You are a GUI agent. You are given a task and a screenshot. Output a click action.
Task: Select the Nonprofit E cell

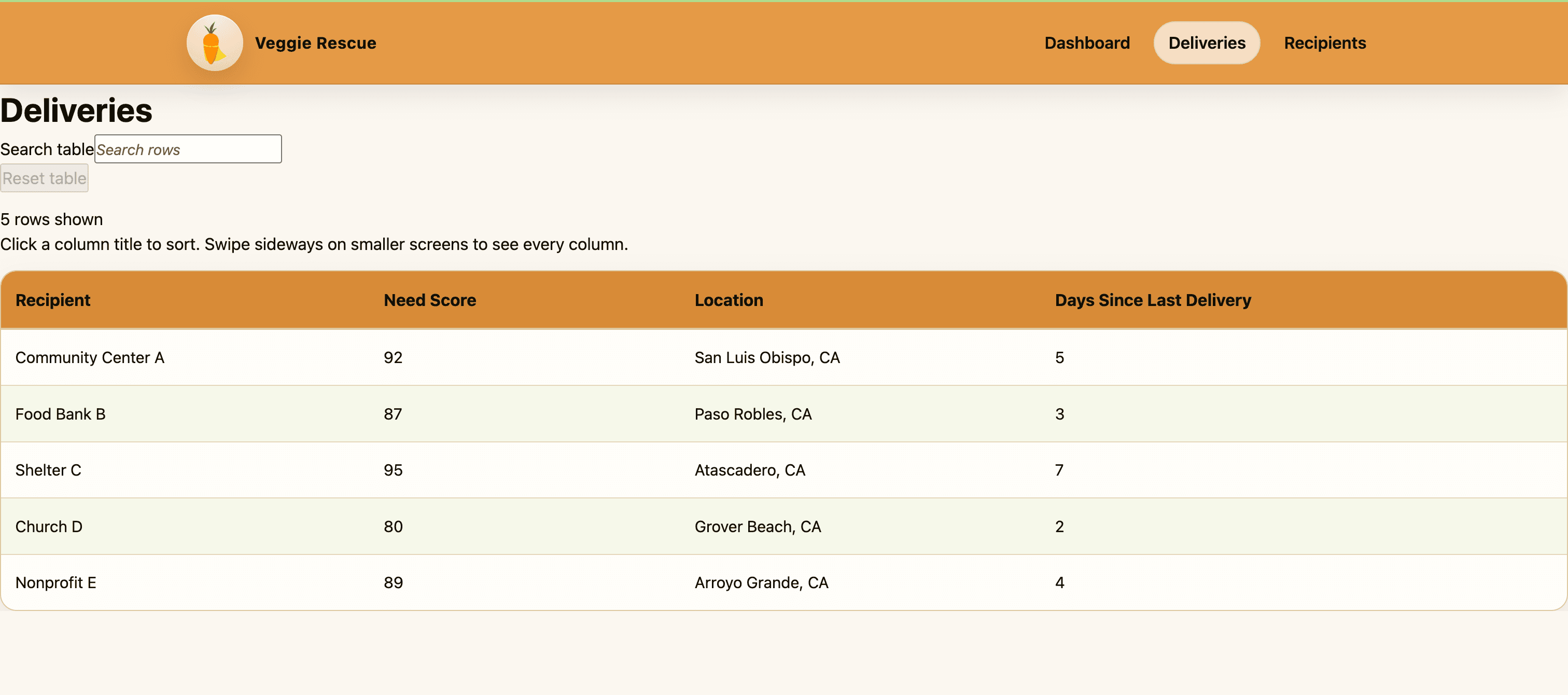(56, 583)
